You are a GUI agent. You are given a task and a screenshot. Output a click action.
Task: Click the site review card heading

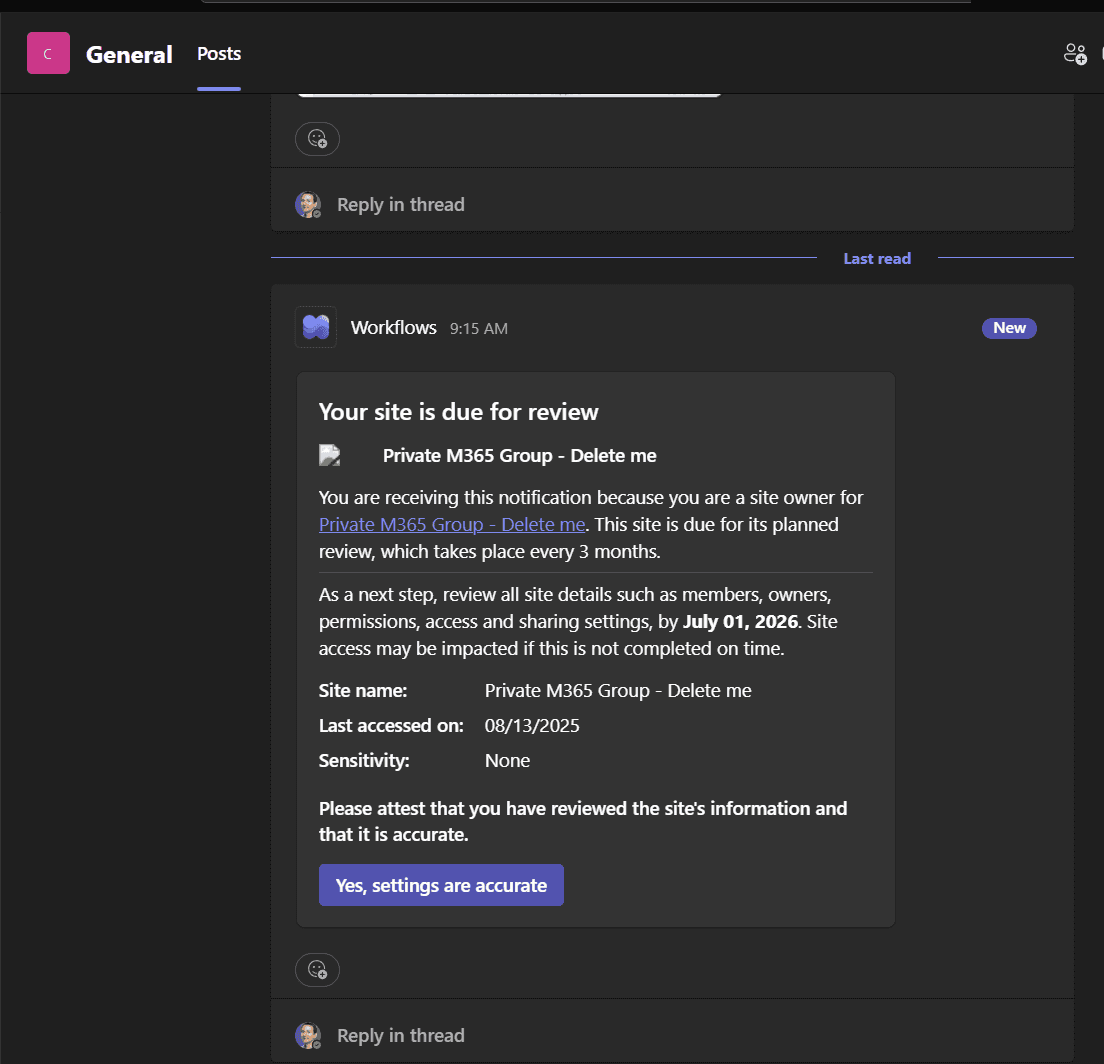(458, 412)
